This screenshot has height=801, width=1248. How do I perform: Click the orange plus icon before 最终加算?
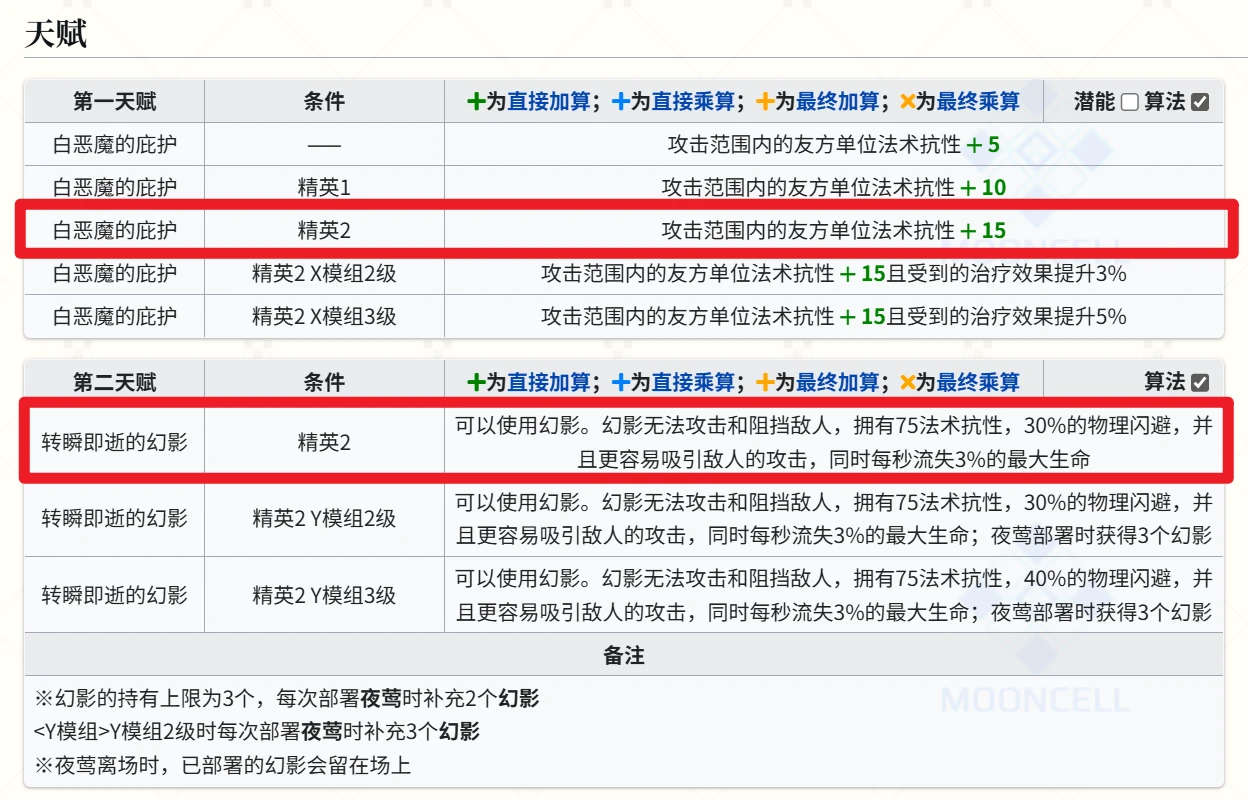[x=764, y=100]
